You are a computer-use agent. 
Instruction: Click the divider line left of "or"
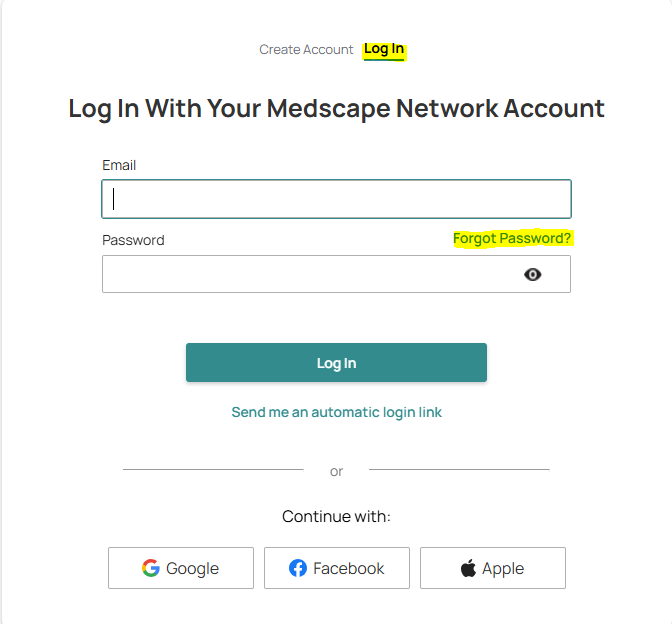213,469
